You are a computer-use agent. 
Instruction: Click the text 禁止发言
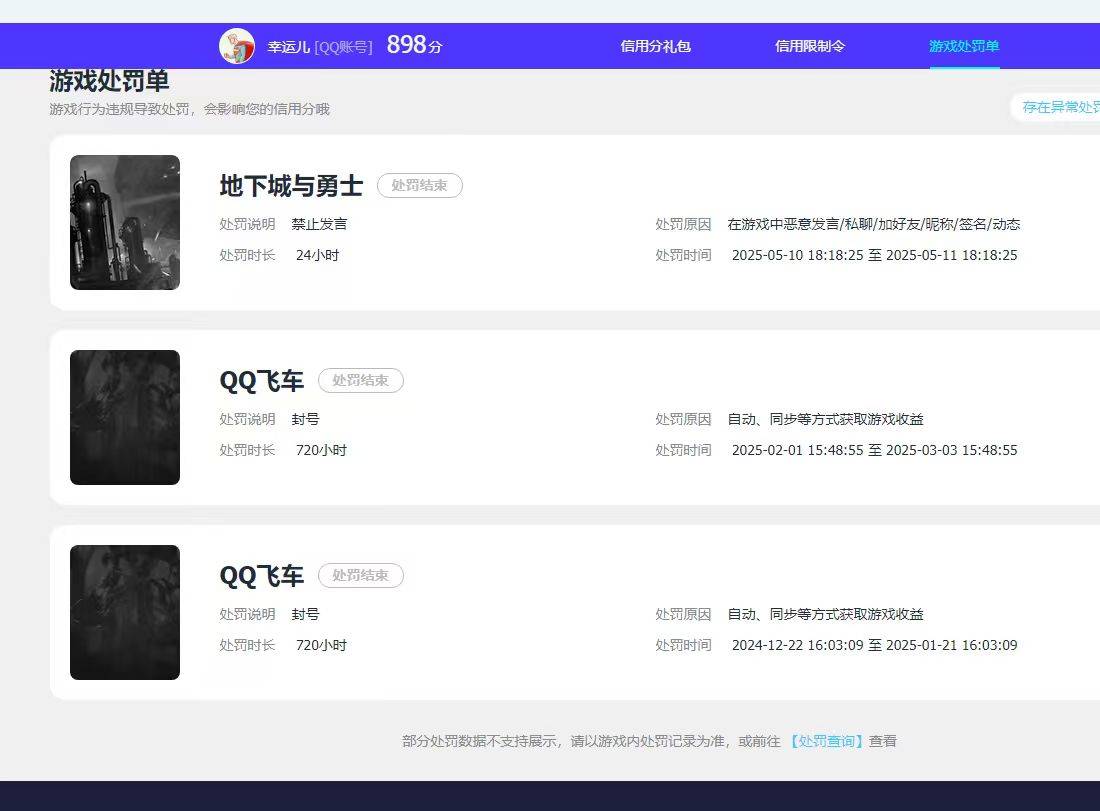click(319, 224)
